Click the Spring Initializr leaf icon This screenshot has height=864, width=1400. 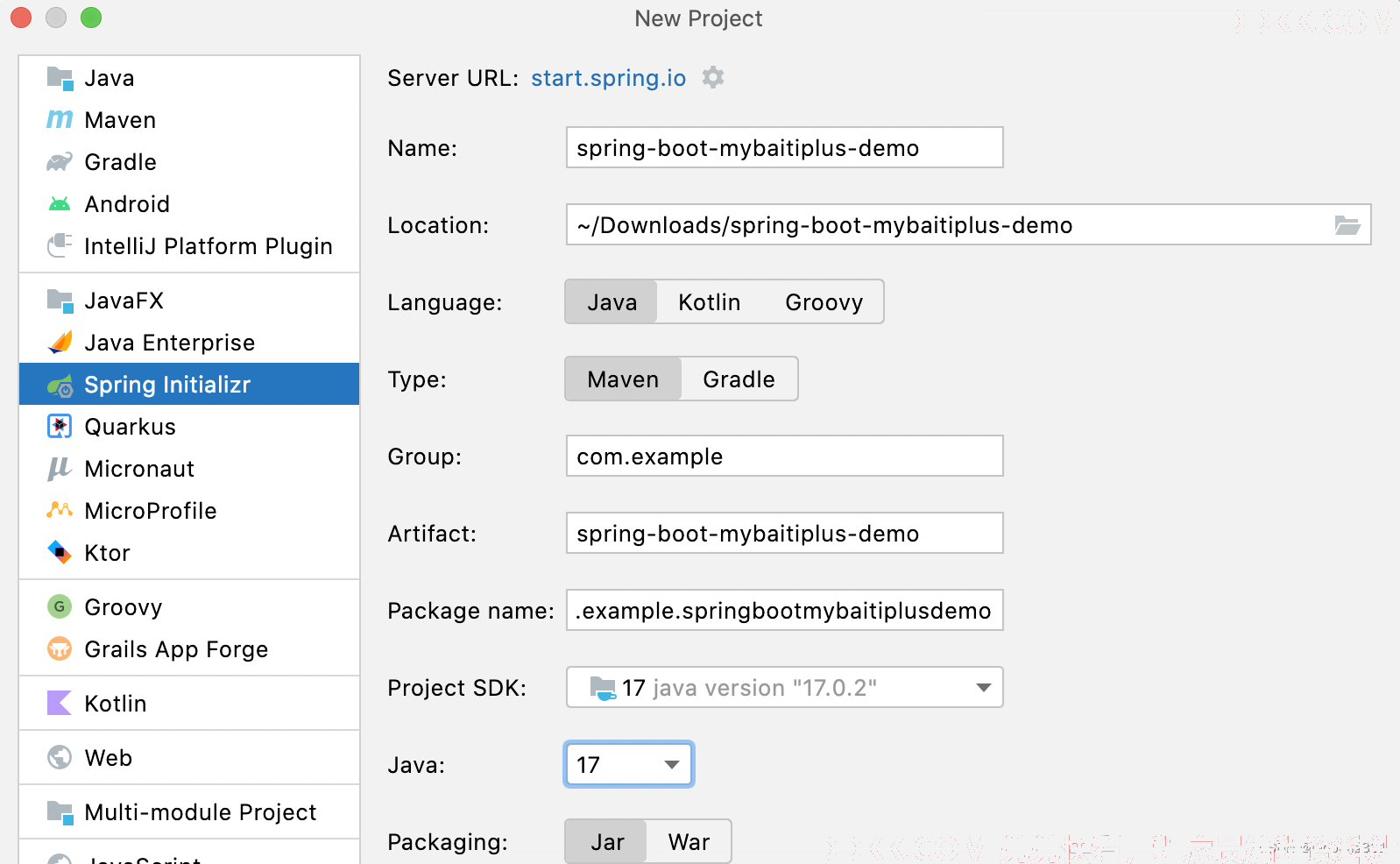60,385
